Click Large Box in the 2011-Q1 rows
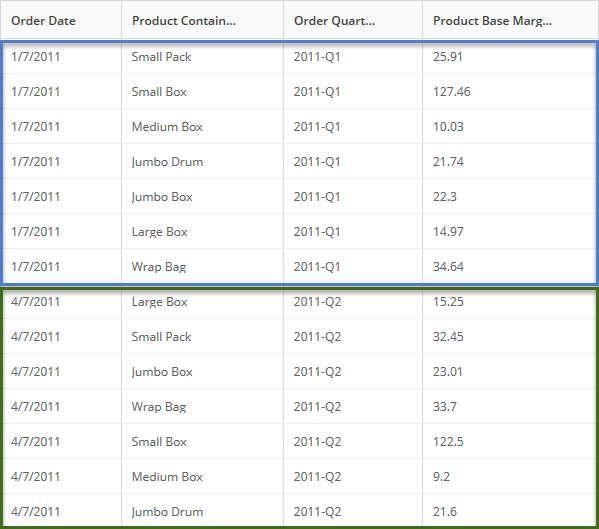The image size is (599, 529). [160, 231]
